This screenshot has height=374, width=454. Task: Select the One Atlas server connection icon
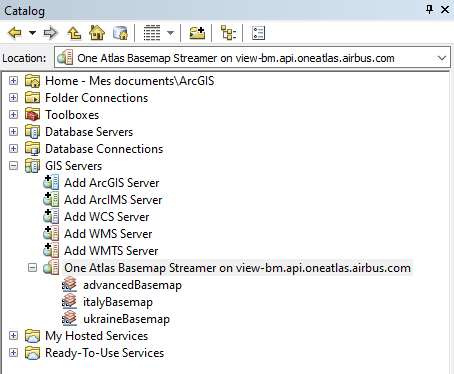click(51, 268)
